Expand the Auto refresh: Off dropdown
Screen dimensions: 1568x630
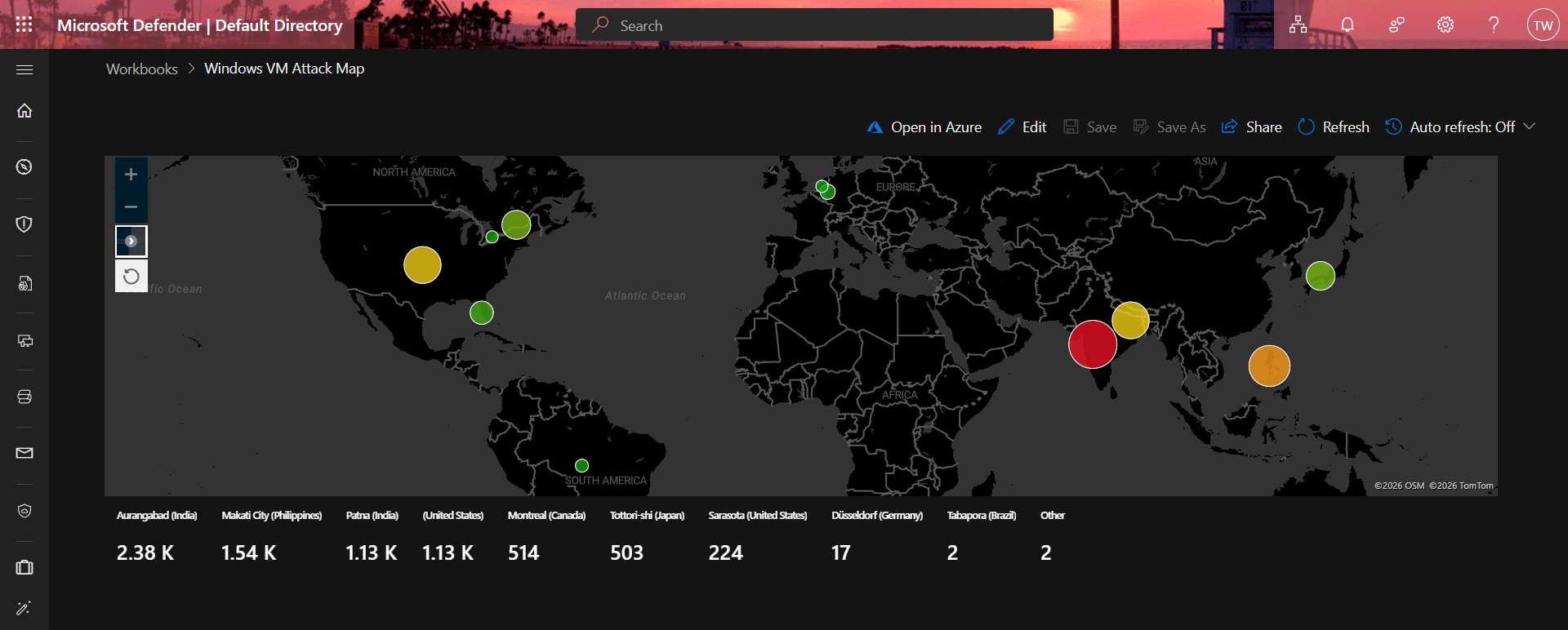[1460, 127]
